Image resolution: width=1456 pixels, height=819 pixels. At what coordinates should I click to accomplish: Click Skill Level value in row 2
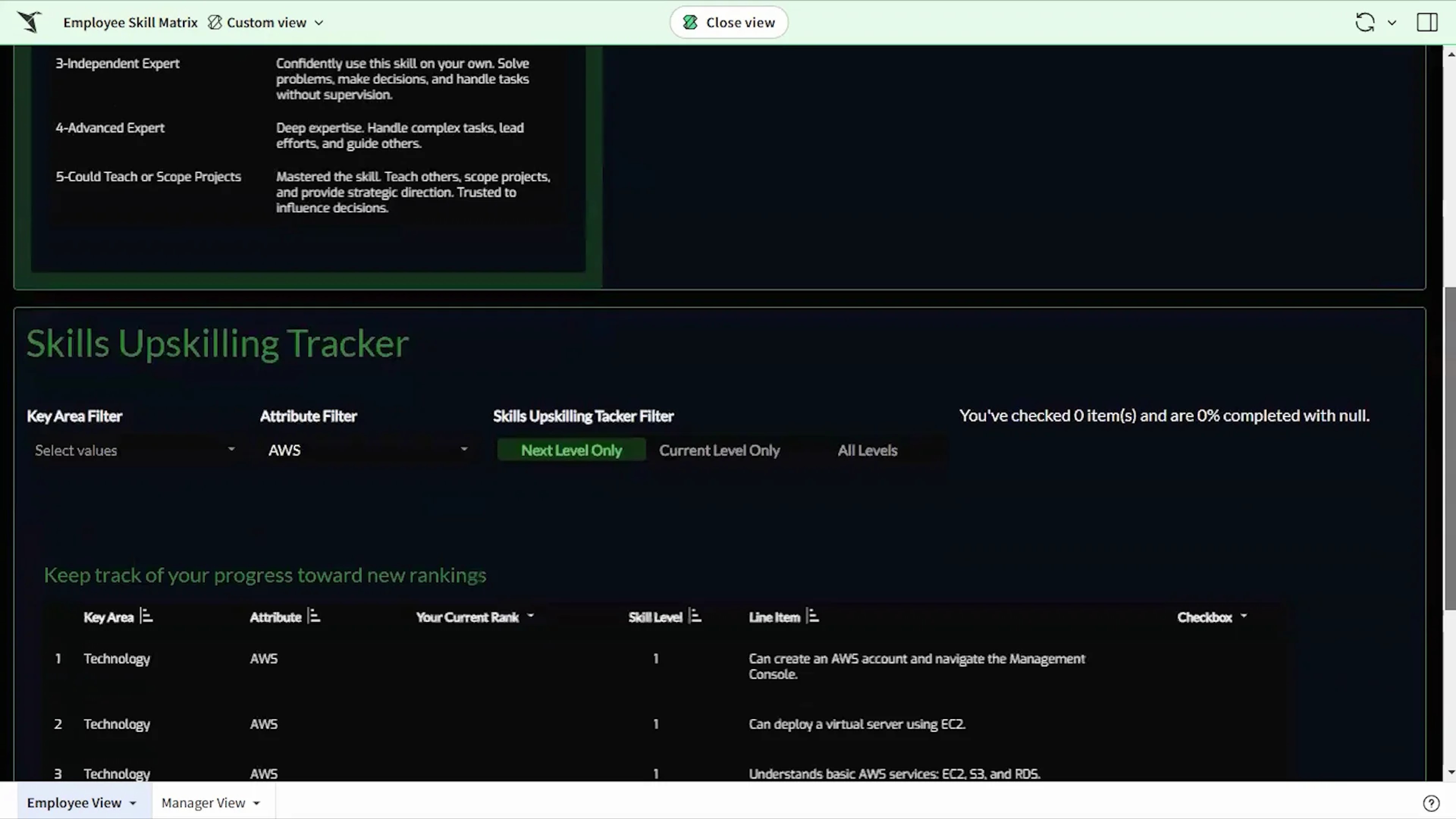[x=656, y=724]
